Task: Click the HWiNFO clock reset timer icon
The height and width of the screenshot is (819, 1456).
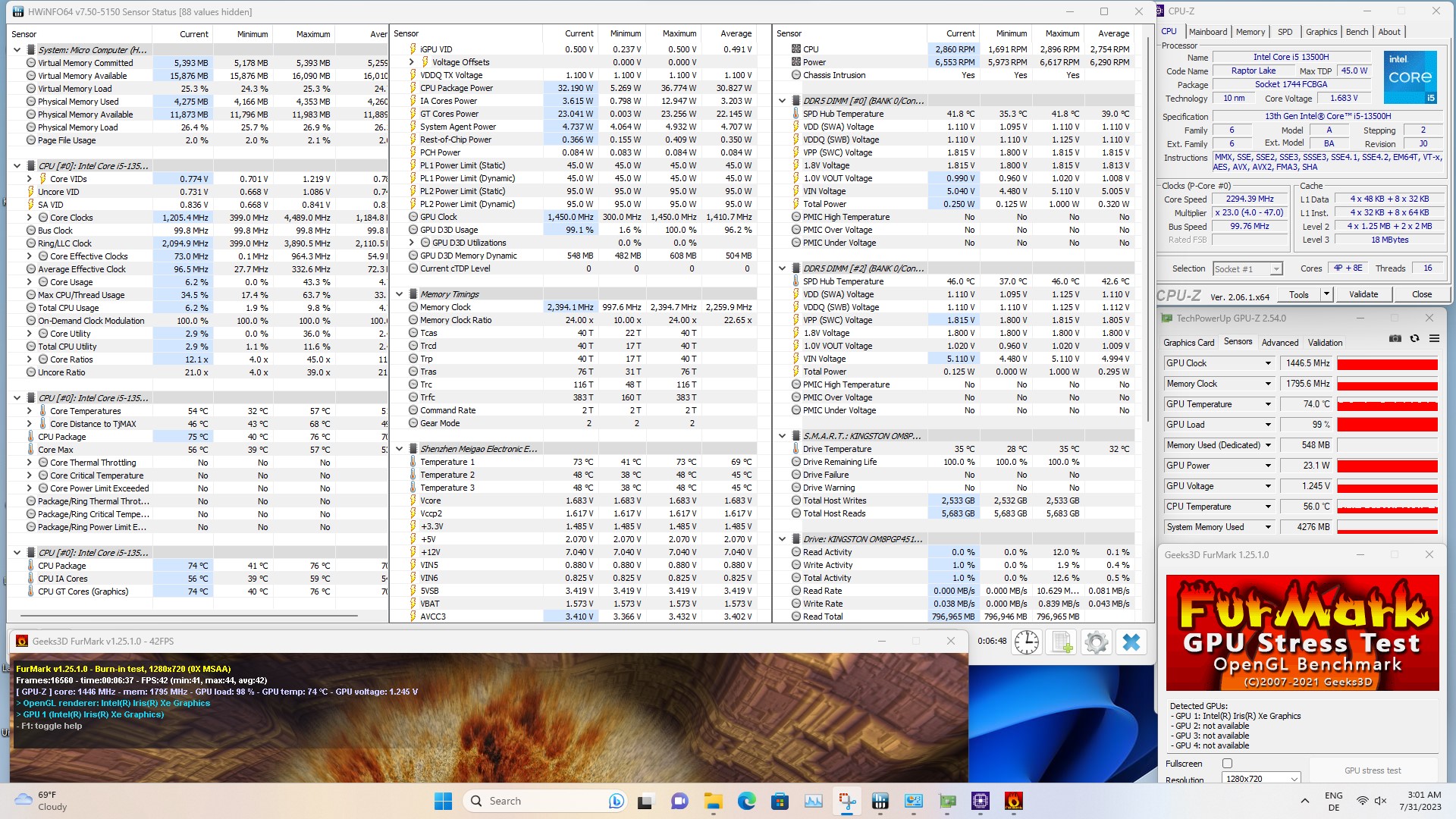Action: (1027, 642)
